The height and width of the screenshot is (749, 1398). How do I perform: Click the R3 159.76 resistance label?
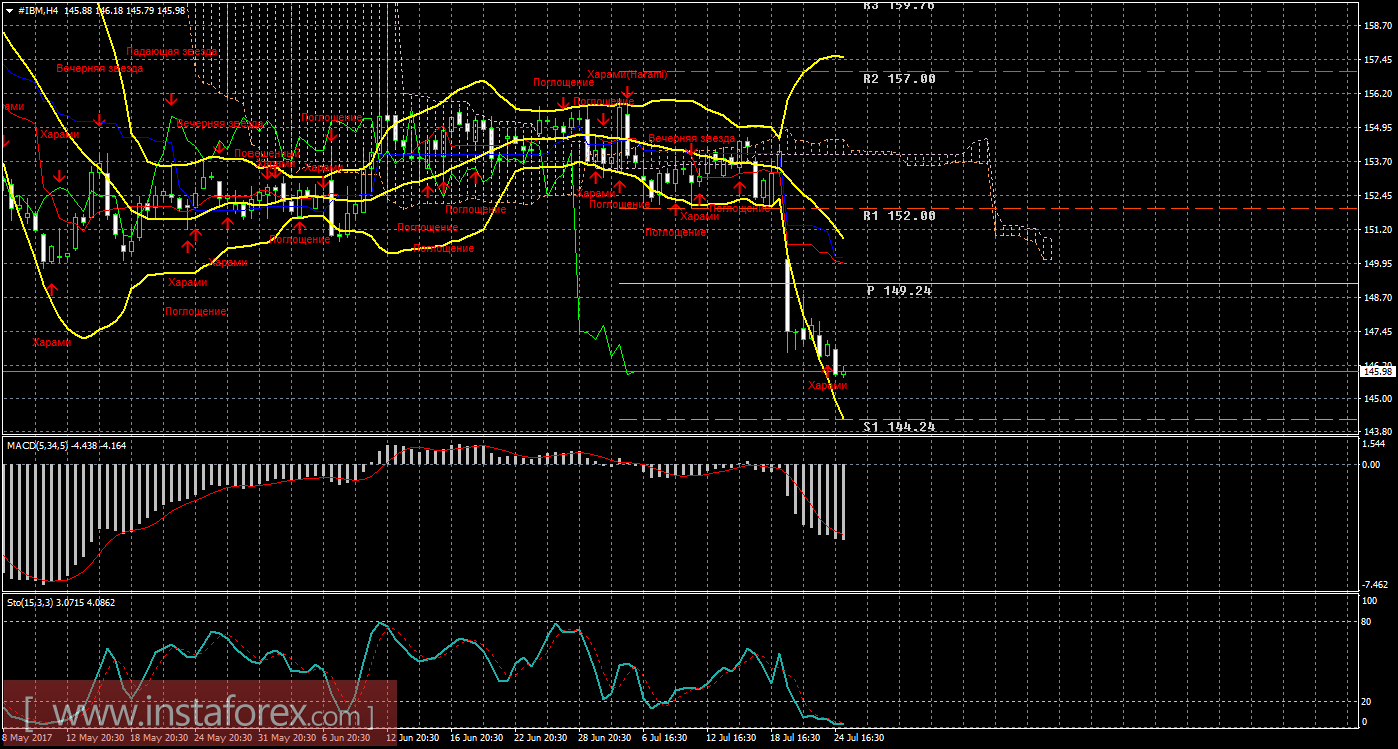click(900, 5)
